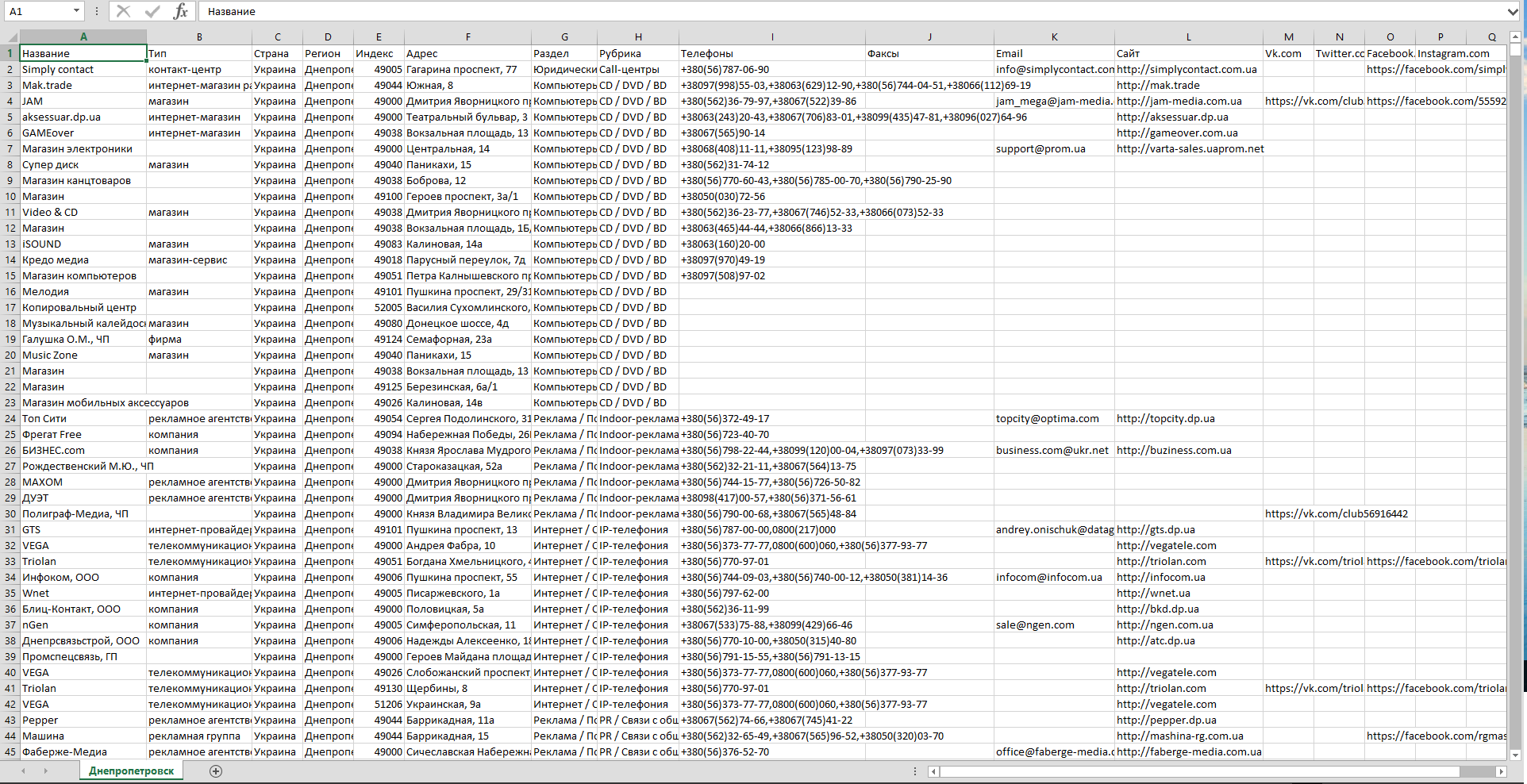Click the Call-центры rubric cell
Viewport: 1527px width, 784px height.
tap(638, 69)
